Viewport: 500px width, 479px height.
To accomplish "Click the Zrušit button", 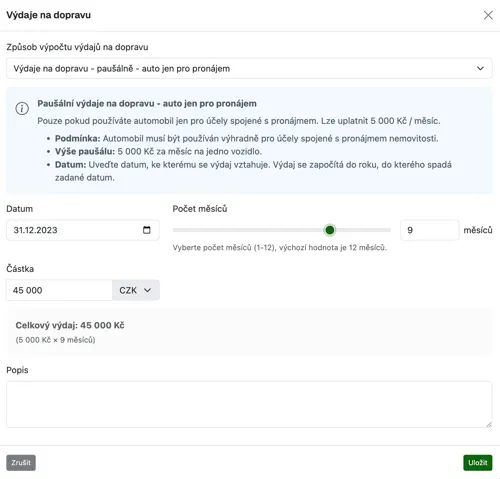I will tap(21, 463).
